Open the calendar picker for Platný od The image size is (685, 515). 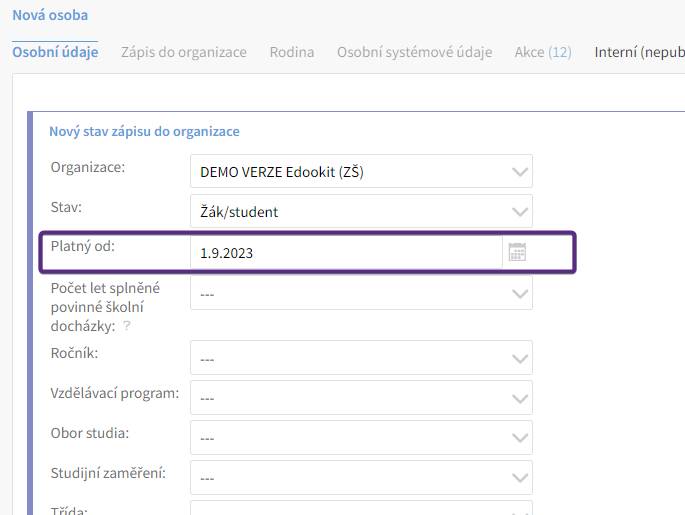517,252
